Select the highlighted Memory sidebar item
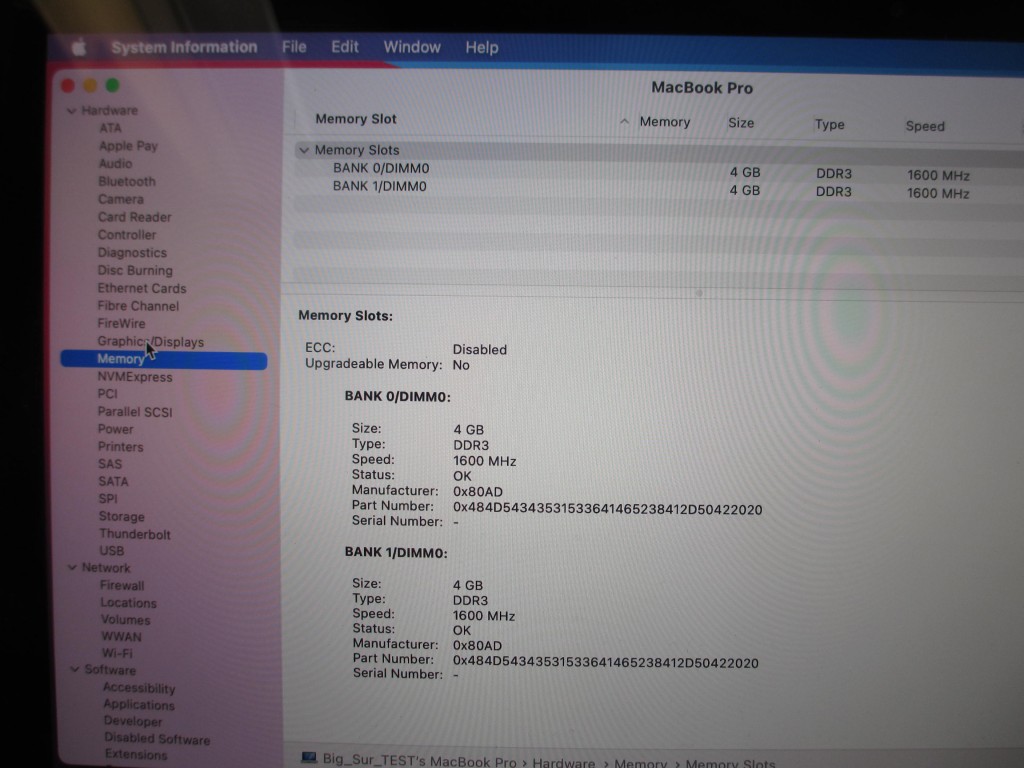 (x=164, y=359)
